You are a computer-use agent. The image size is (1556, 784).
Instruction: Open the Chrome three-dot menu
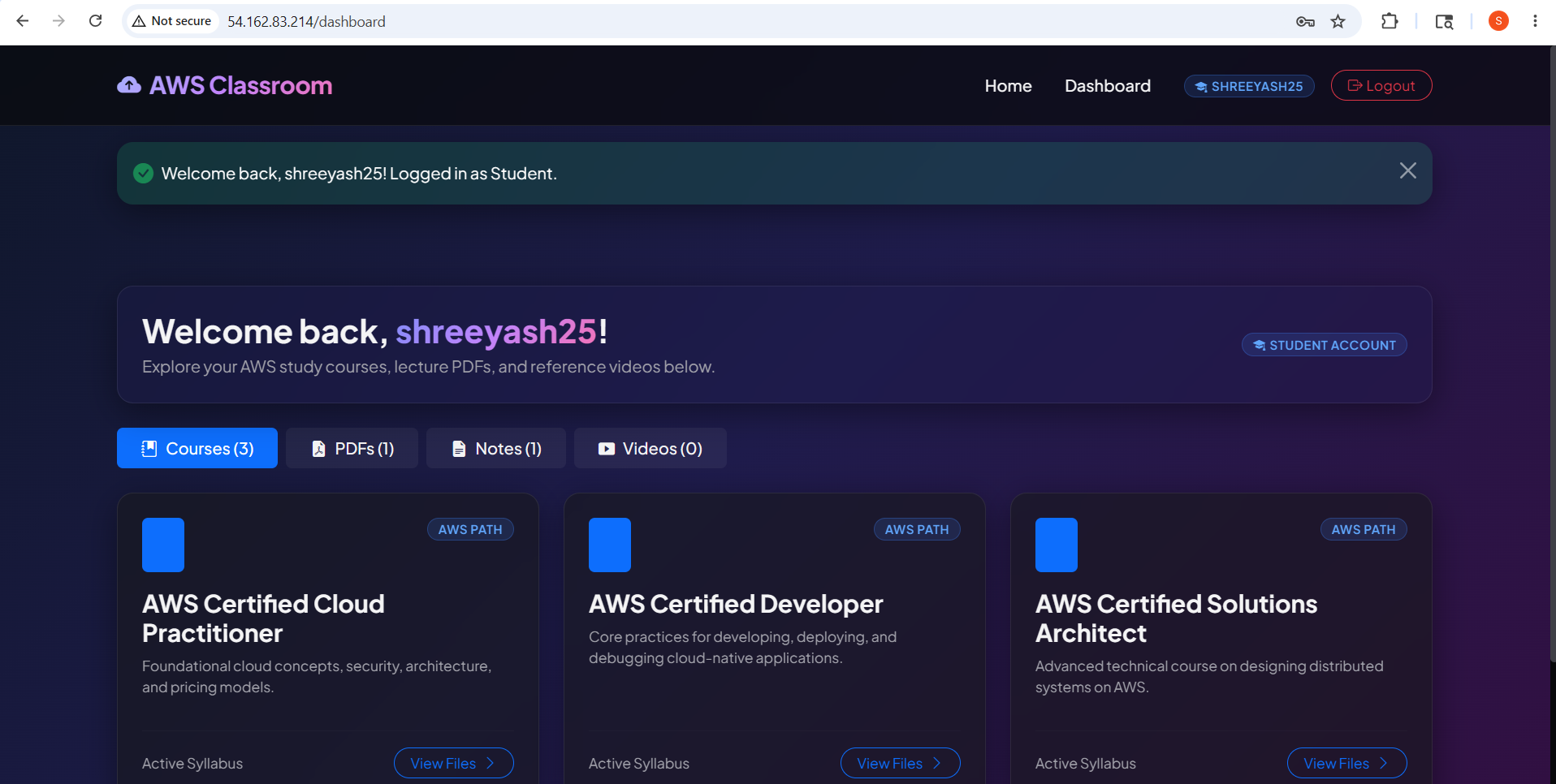click(x=1535, y=21)
